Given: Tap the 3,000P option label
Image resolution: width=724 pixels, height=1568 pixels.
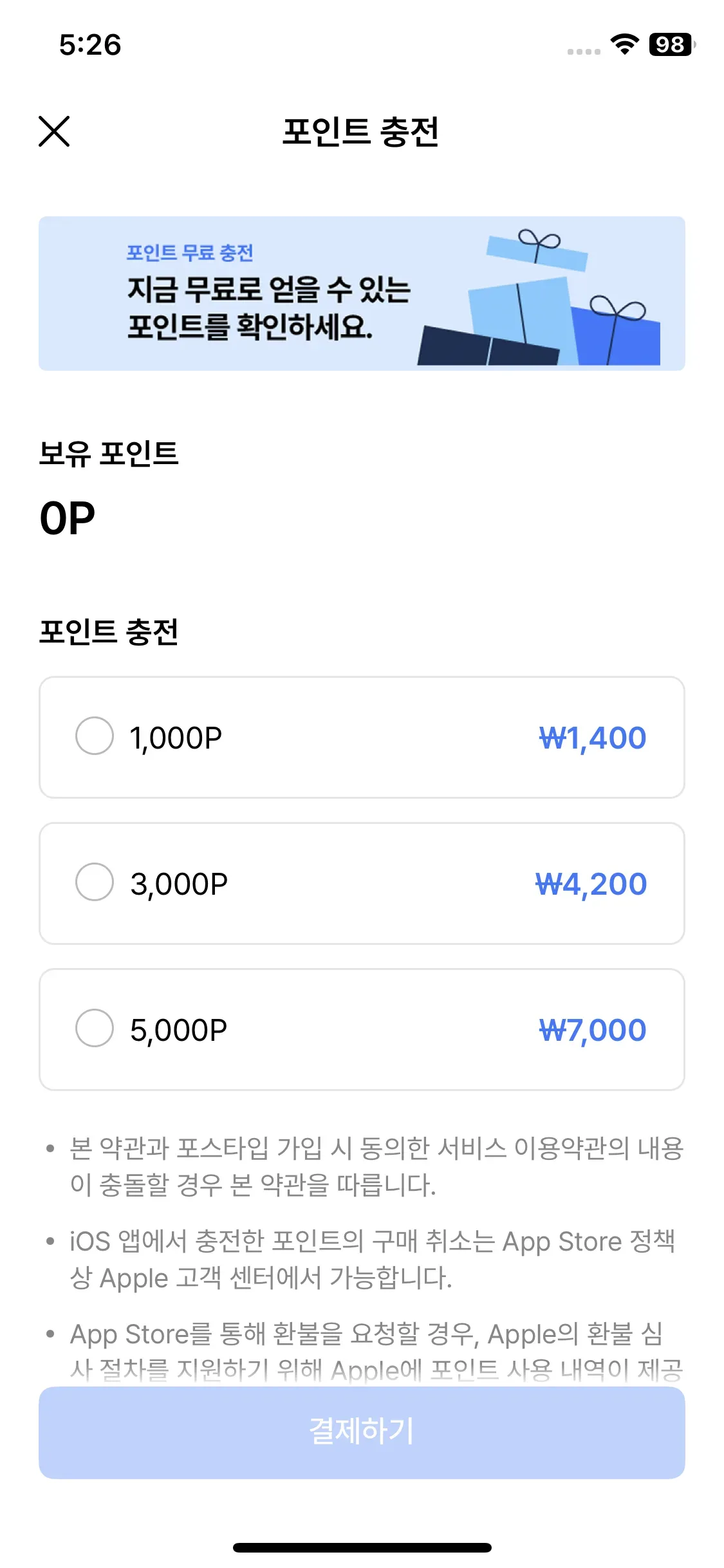Looking at the screenshot, I should click(179, 884).
